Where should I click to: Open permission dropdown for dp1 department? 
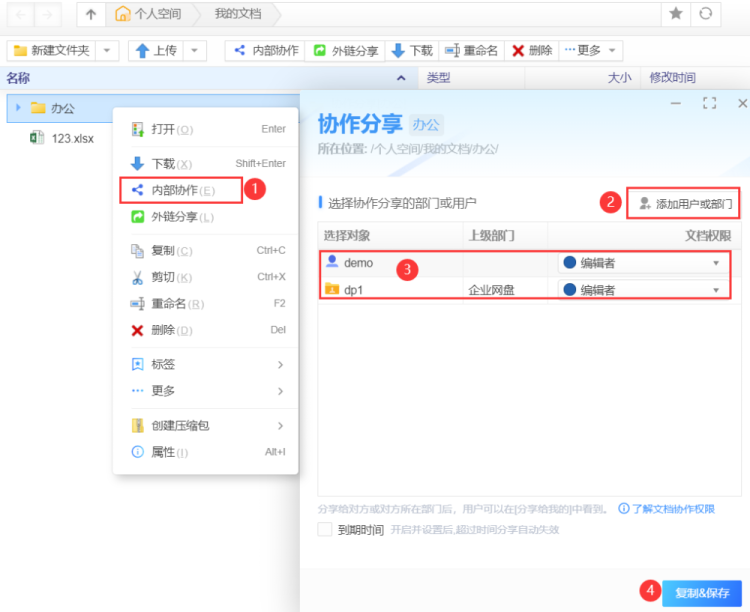point(716,290)
